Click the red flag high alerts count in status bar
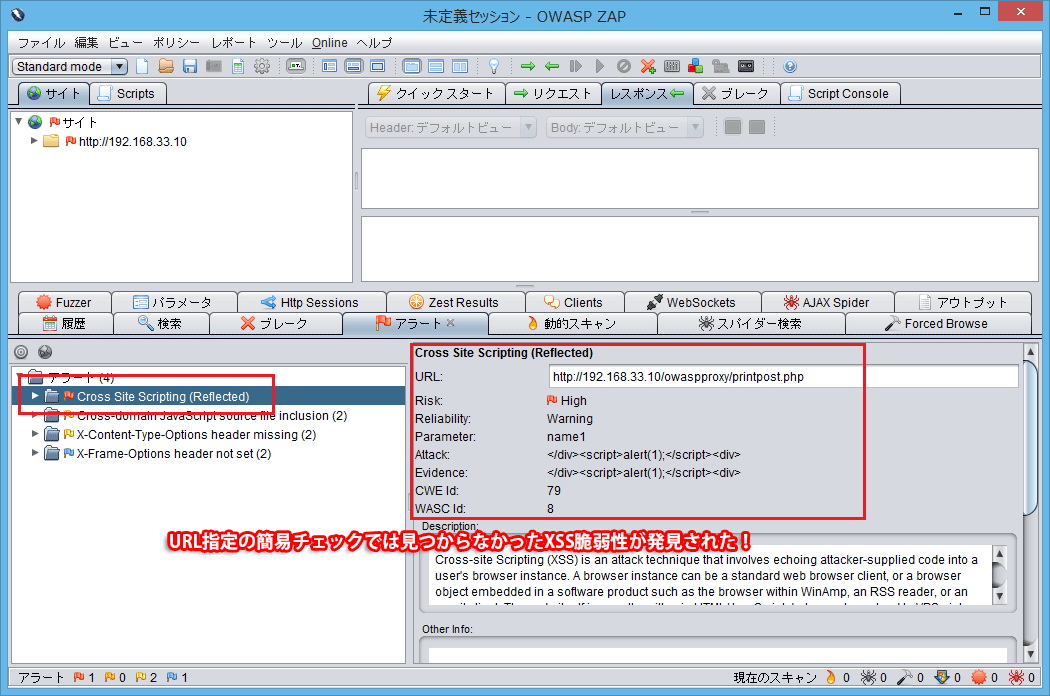 click(x=84, y=678)
